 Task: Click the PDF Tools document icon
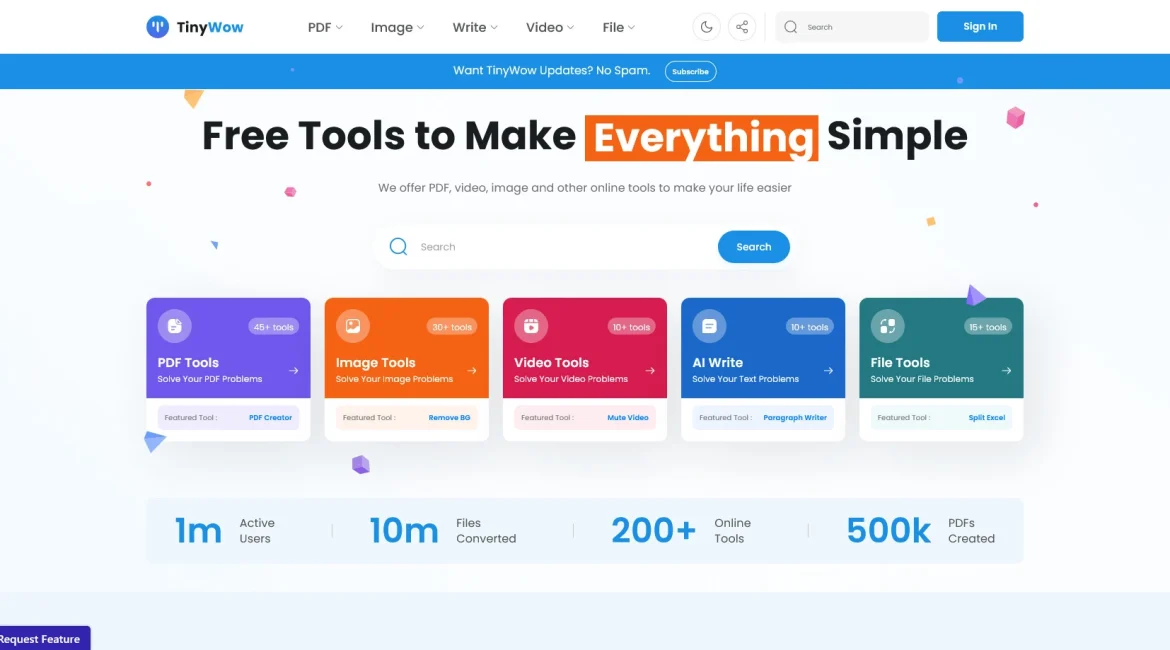pos(175,326)
